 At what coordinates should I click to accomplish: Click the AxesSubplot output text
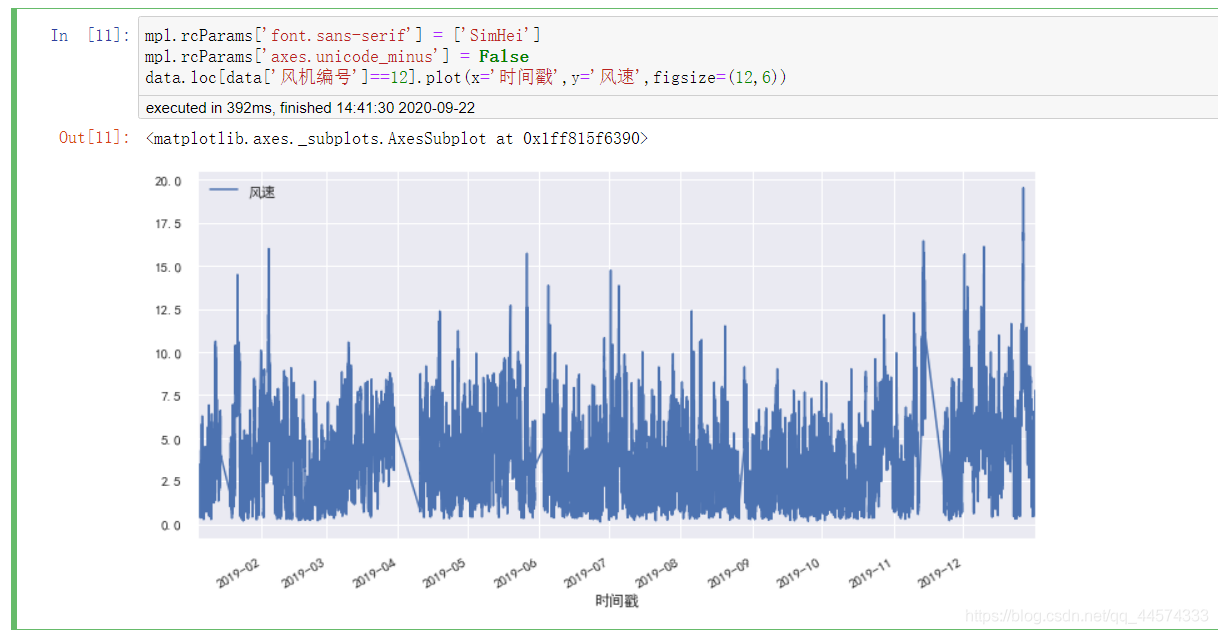point(397,138)
